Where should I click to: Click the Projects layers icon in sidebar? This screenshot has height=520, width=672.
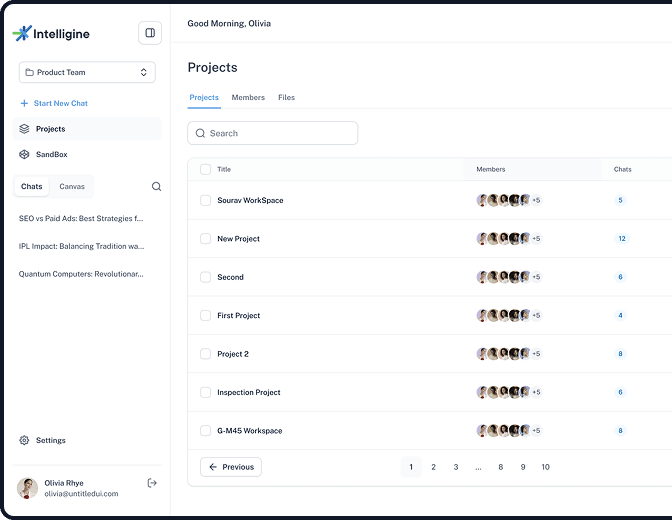25,129
